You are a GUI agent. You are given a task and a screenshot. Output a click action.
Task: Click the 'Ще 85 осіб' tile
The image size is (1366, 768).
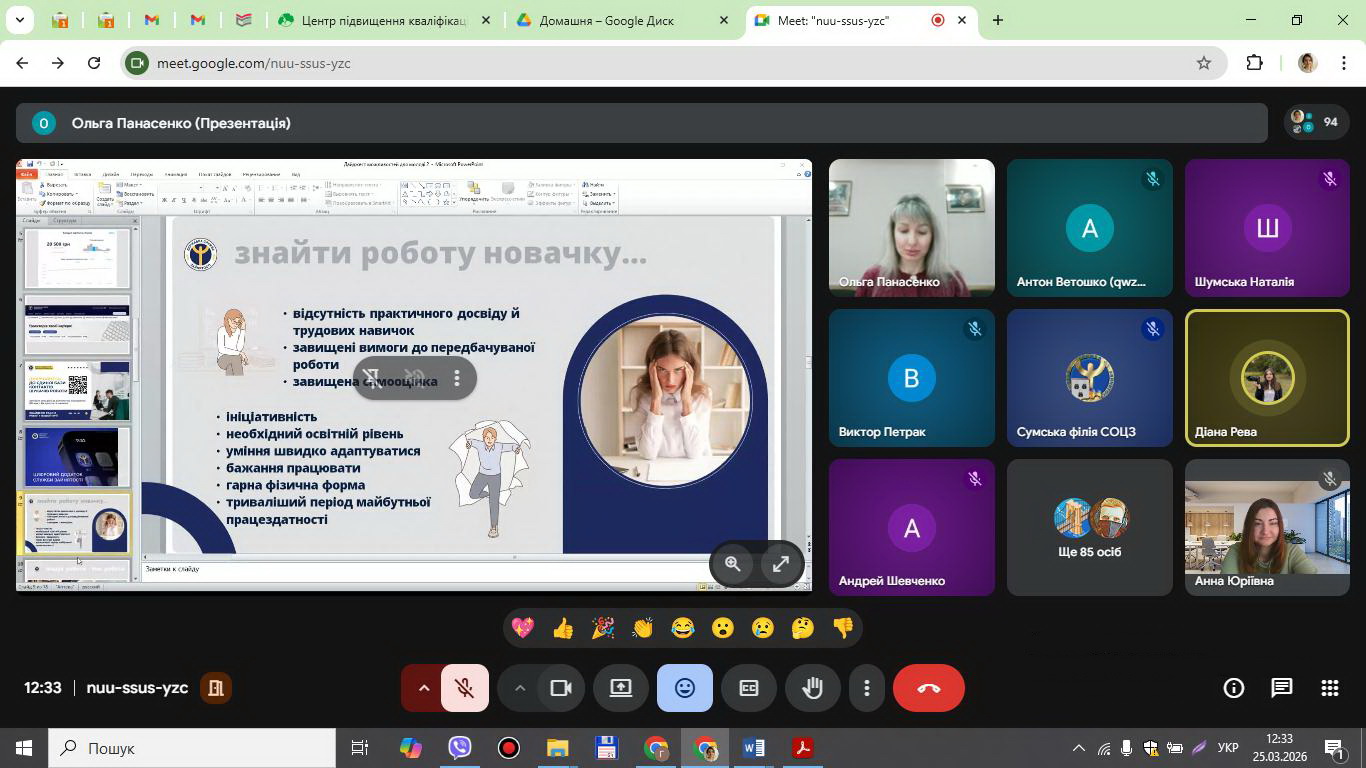(x=1089, y=527)
